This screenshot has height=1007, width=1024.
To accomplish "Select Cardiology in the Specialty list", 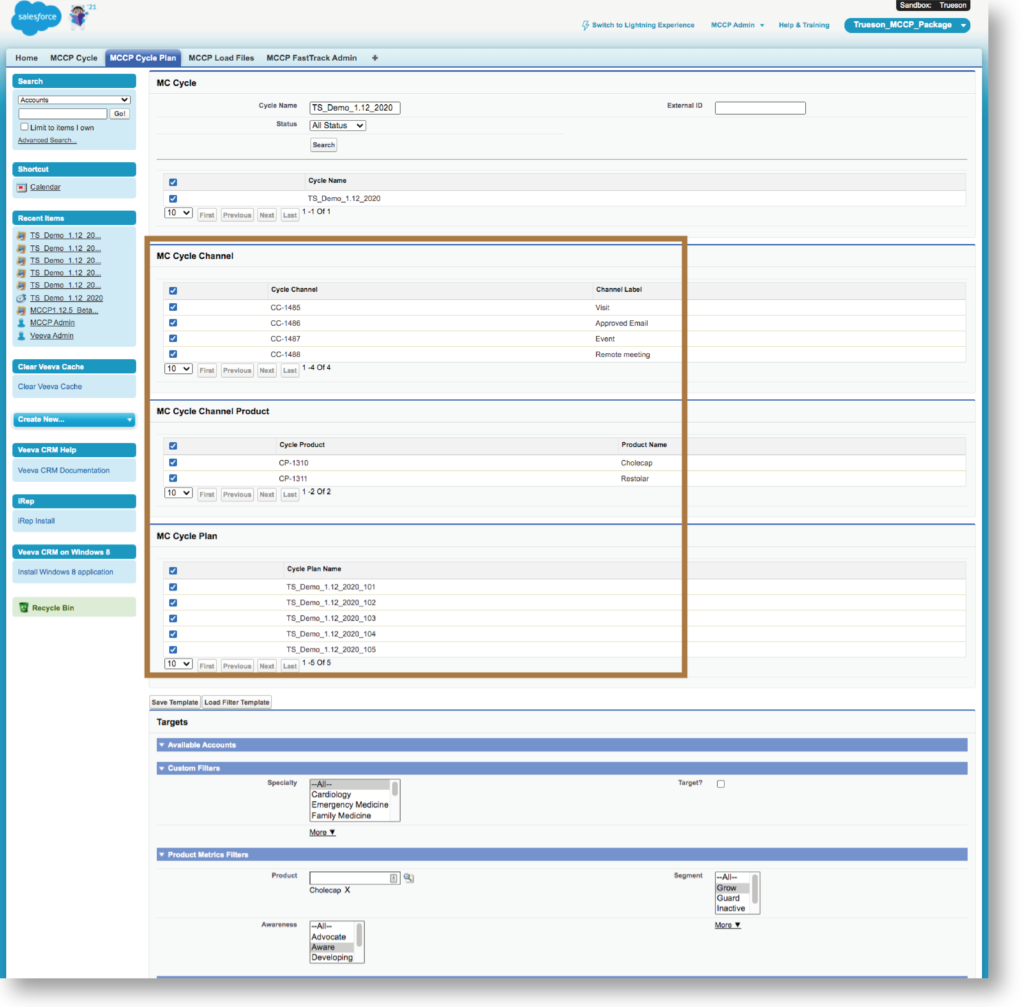I will [330, 795].
